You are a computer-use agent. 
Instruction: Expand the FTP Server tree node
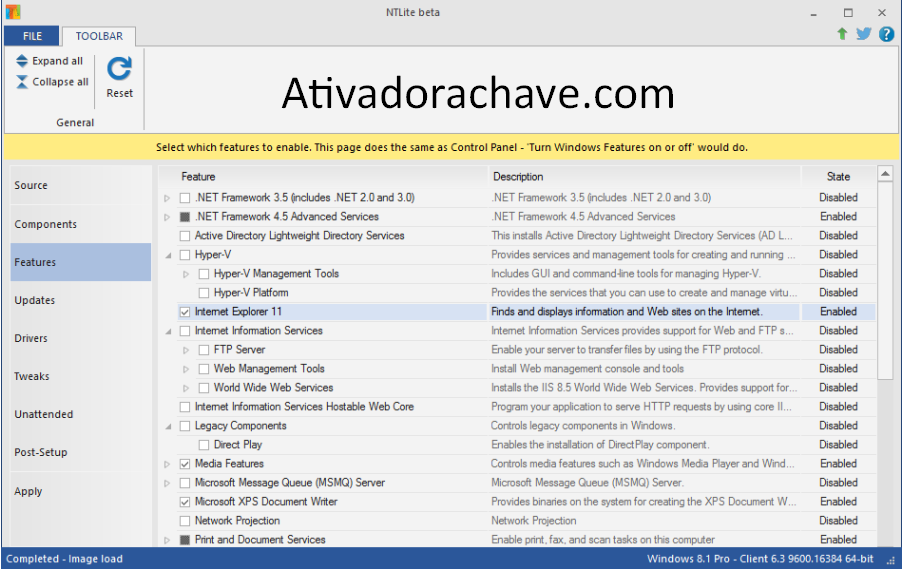click(x=186, y=350)
